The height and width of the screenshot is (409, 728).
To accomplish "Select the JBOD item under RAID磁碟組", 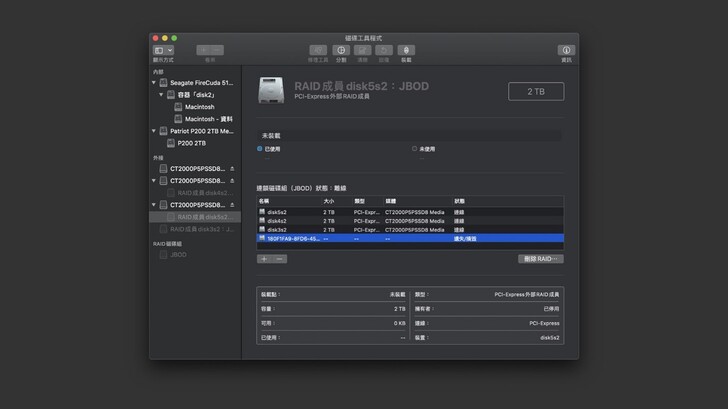I will 178,255.
